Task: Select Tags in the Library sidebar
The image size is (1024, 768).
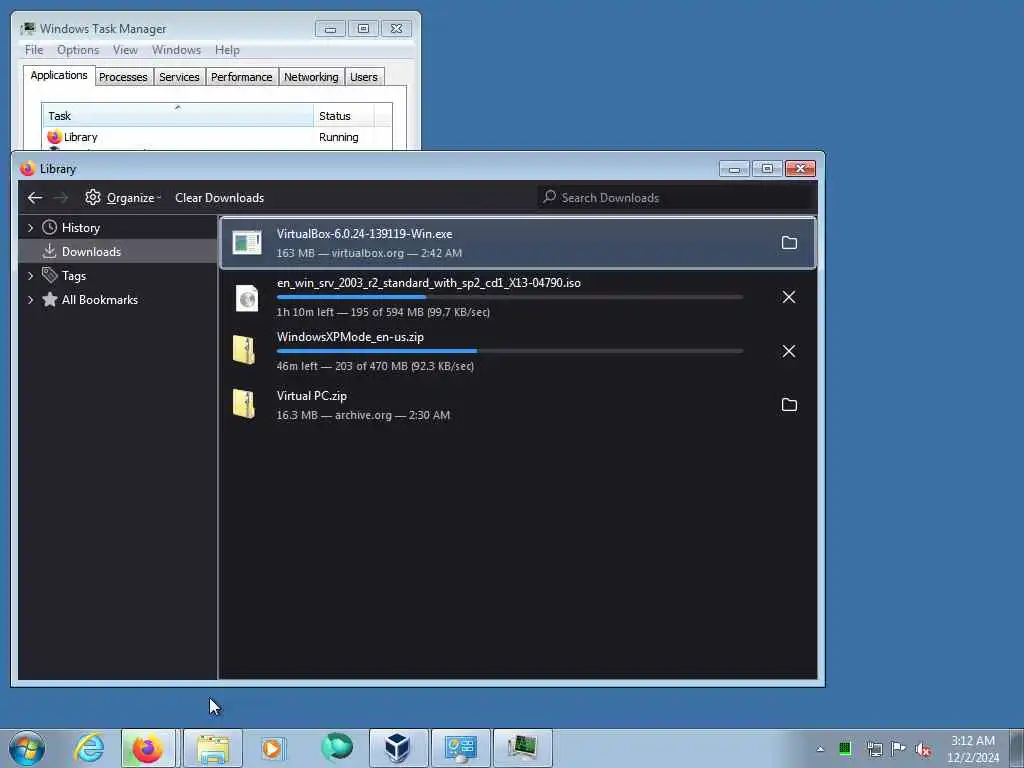Action: (x=74, y=276)
